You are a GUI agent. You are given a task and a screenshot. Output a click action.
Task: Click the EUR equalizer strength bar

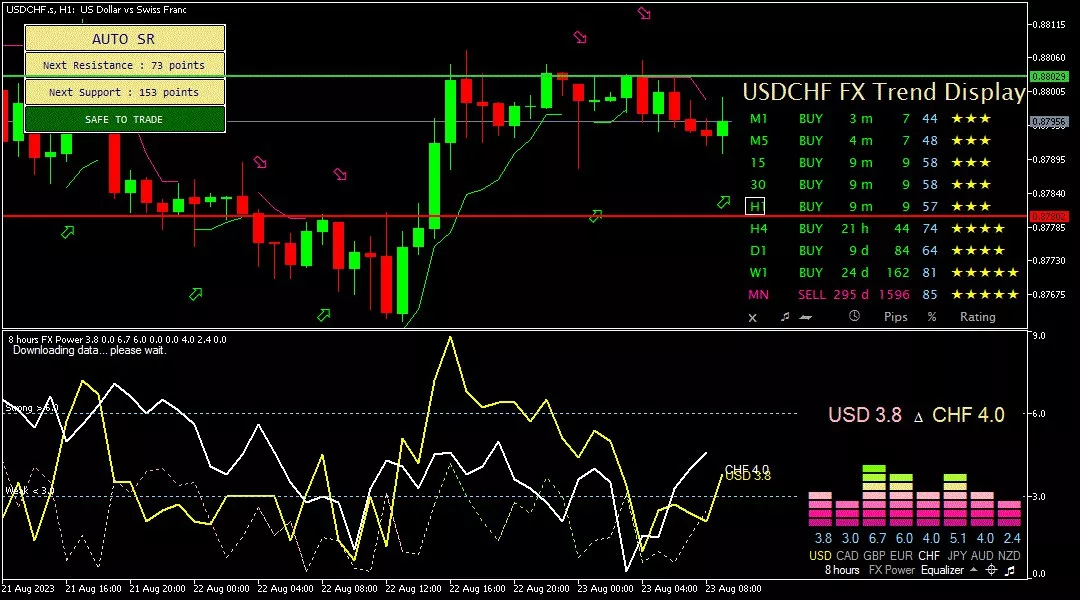coord(901,500)
